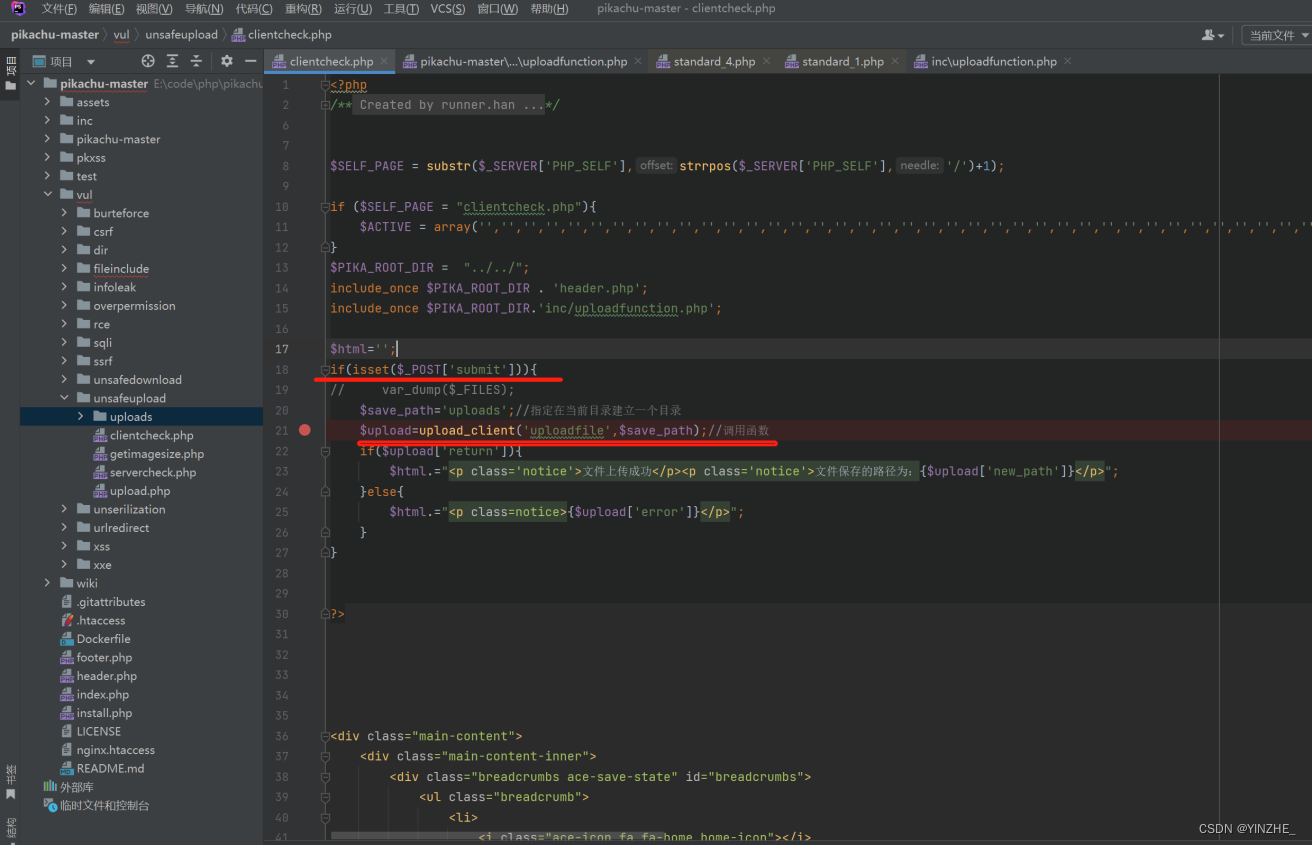Screen dimensions: 1312x845
Task: Fold the if block at line 10
Action: click(x=324, y=207)
